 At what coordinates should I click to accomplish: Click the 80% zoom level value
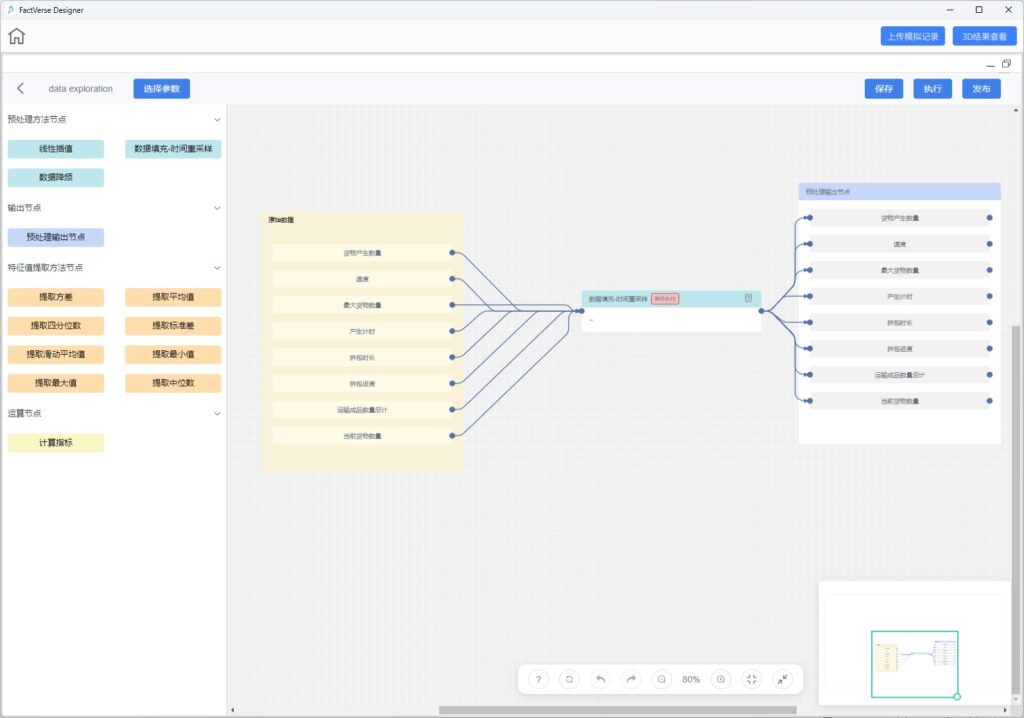691,679
